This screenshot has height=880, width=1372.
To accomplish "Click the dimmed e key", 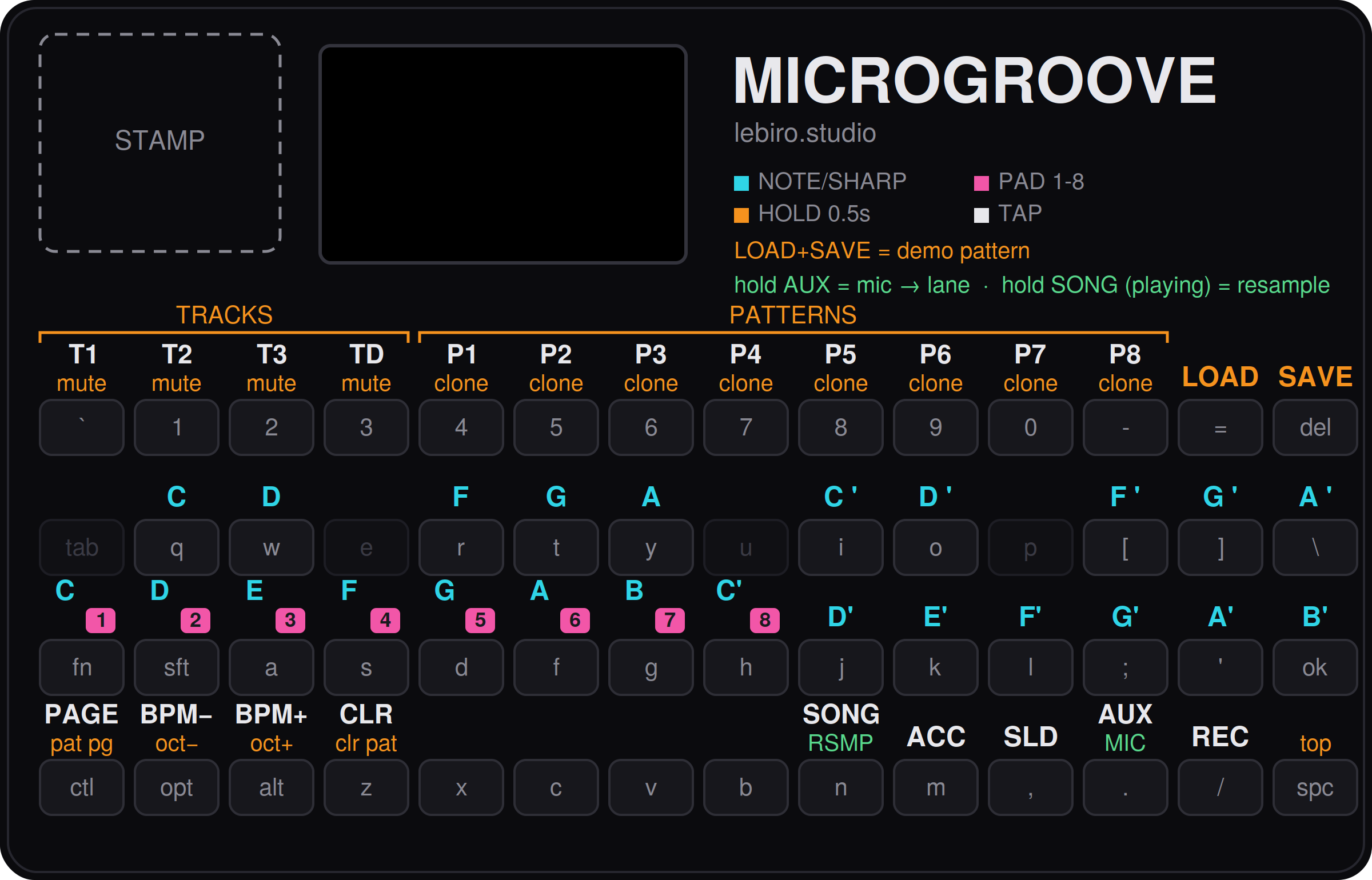I will click(x=366, y=547).
